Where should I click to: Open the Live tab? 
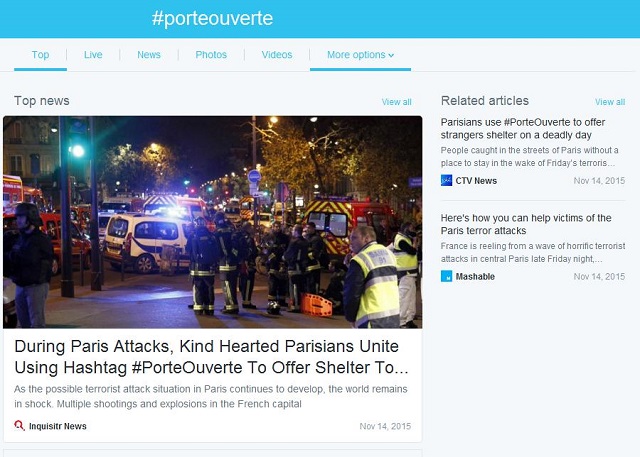click(93, 55)
